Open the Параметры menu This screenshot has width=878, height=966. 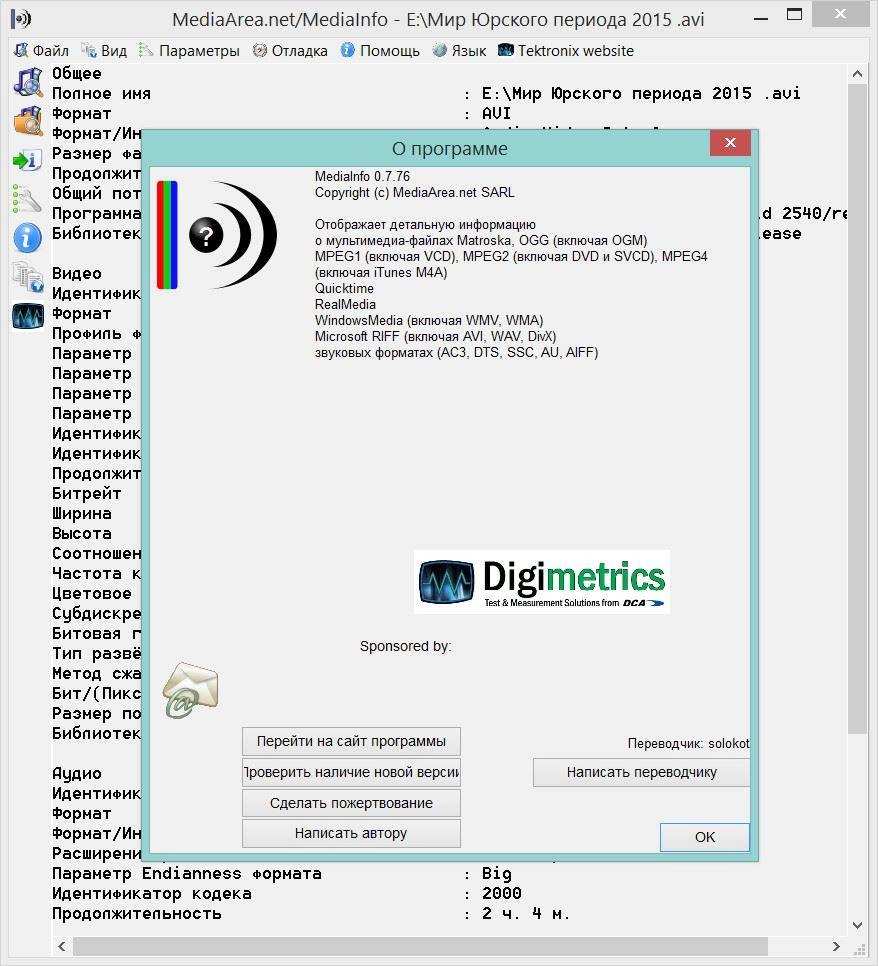click(189, 51)
